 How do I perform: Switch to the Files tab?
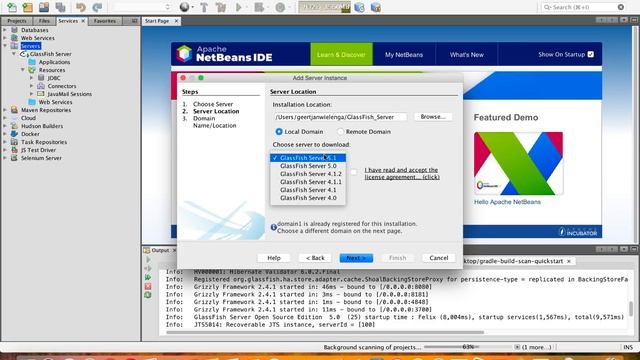[x=44, y=21]
